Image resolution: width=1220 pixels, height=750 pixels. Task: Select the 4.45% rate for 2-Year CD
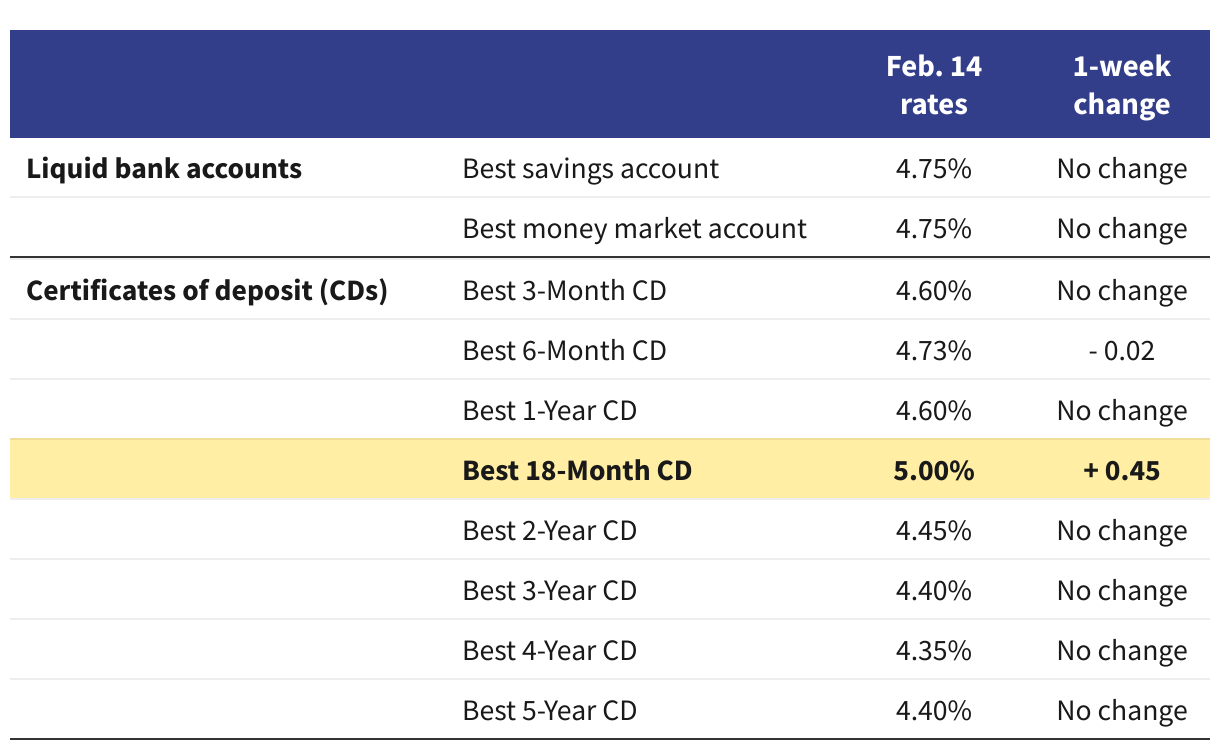pos(934,530)
